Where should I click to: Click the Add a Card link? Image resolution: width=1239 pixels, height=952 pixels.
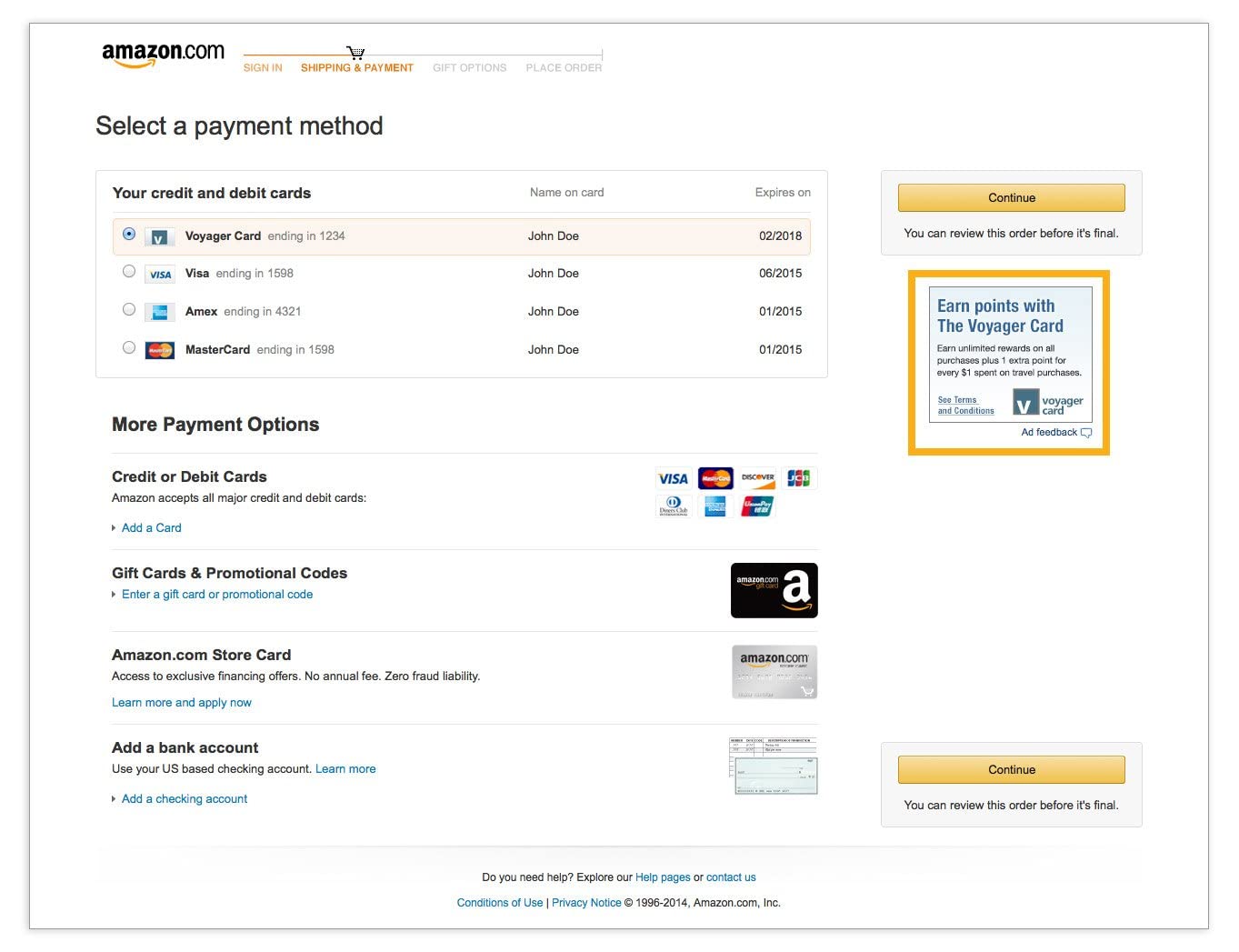(x=152, y=528)
